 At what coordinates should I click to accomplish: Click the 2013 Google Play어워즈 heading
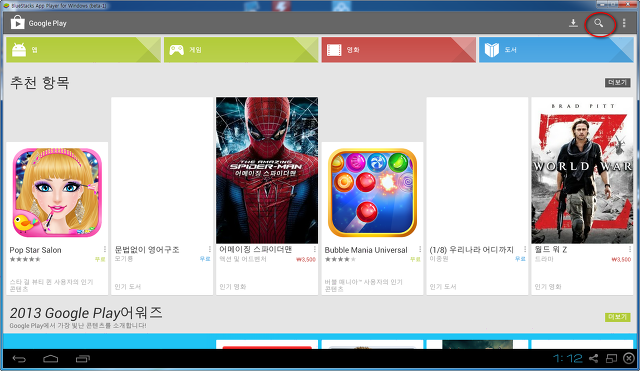click(86, 313)
